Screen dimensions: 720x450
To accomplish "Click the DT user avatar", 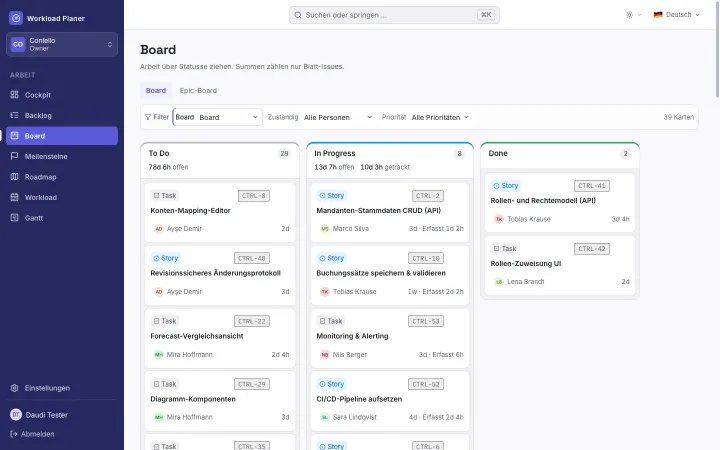I will coord(16,415).
